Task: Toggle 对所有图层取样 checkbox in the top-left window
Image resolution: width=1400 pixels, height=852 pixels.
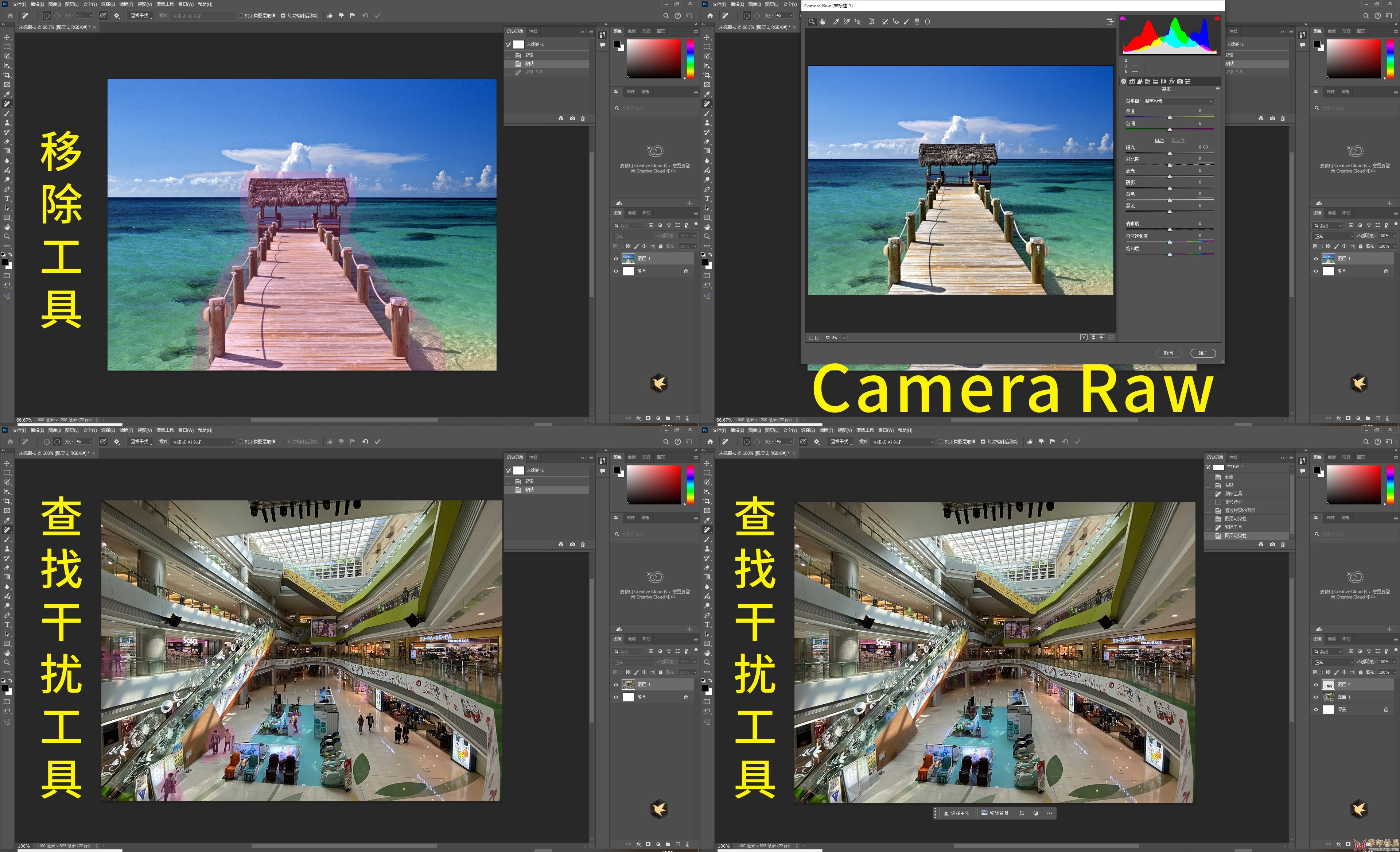Action: [241, 16]
